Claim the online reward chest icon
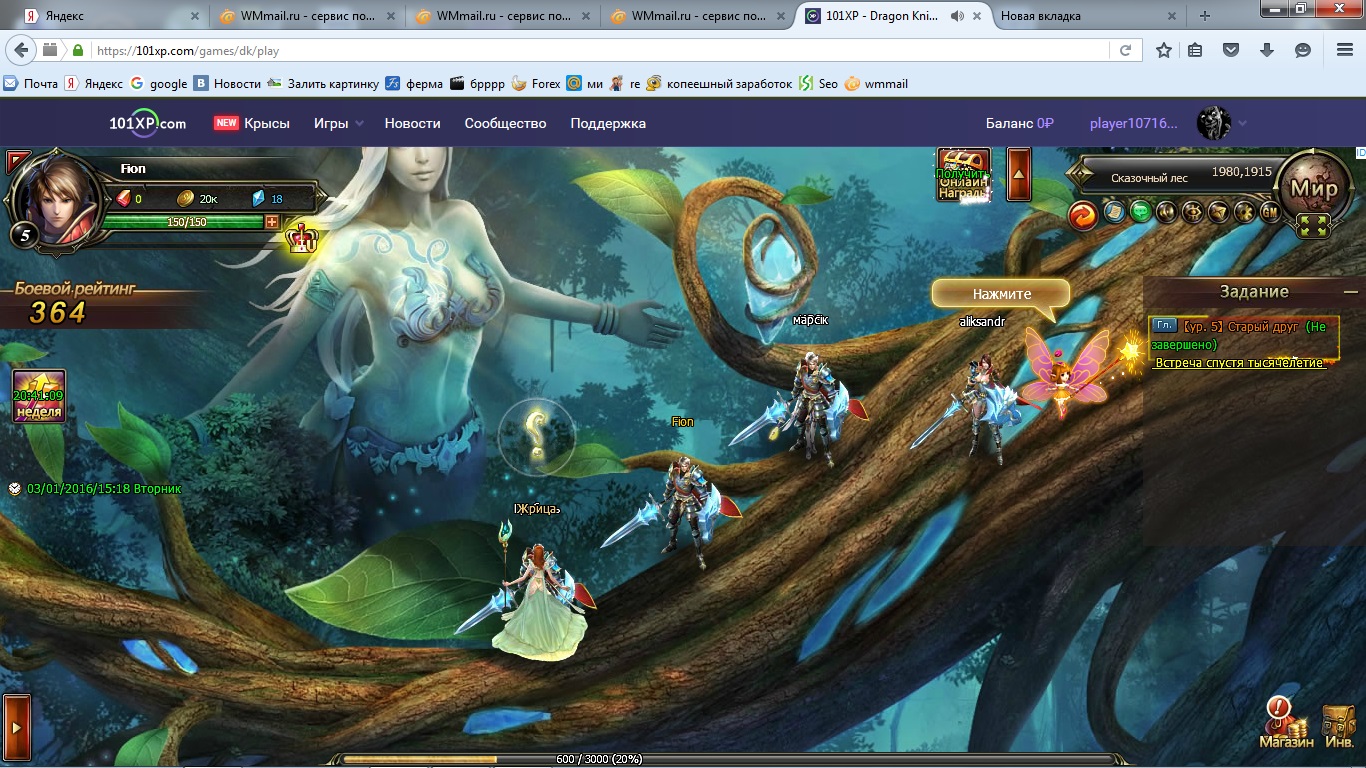1366x768 pixels. point(963,175)
